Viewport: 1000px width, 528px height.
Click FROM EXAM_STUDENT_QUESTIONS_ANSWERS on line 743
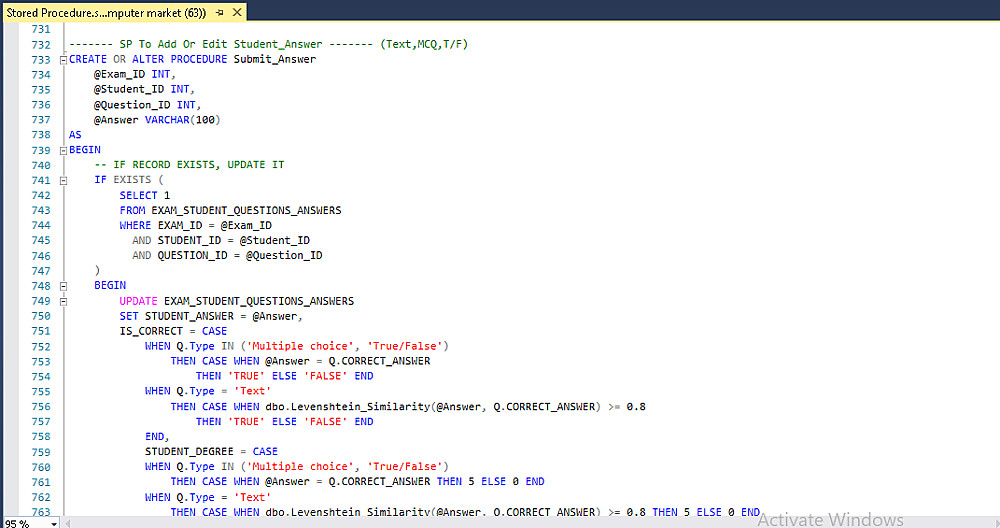click(x=230, y=210)
